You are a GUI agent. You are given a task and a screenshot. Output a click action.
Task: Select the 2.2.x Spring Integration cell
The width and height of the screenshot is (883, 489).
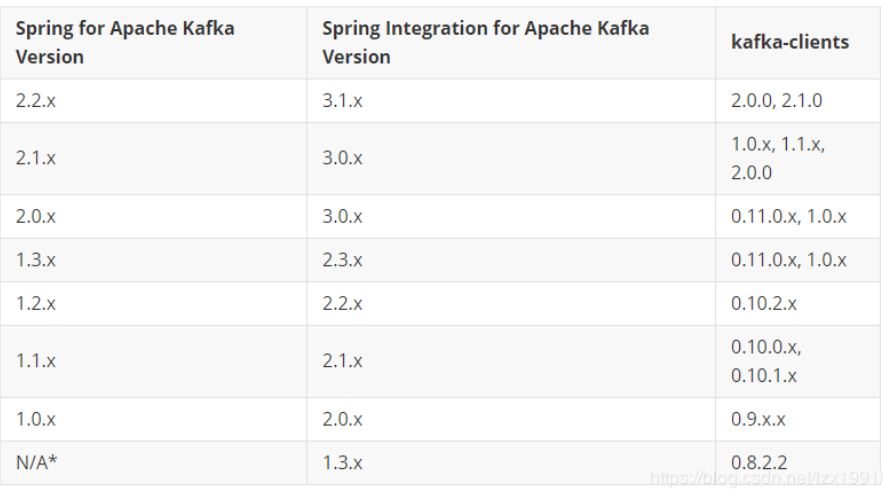point(342,303)
